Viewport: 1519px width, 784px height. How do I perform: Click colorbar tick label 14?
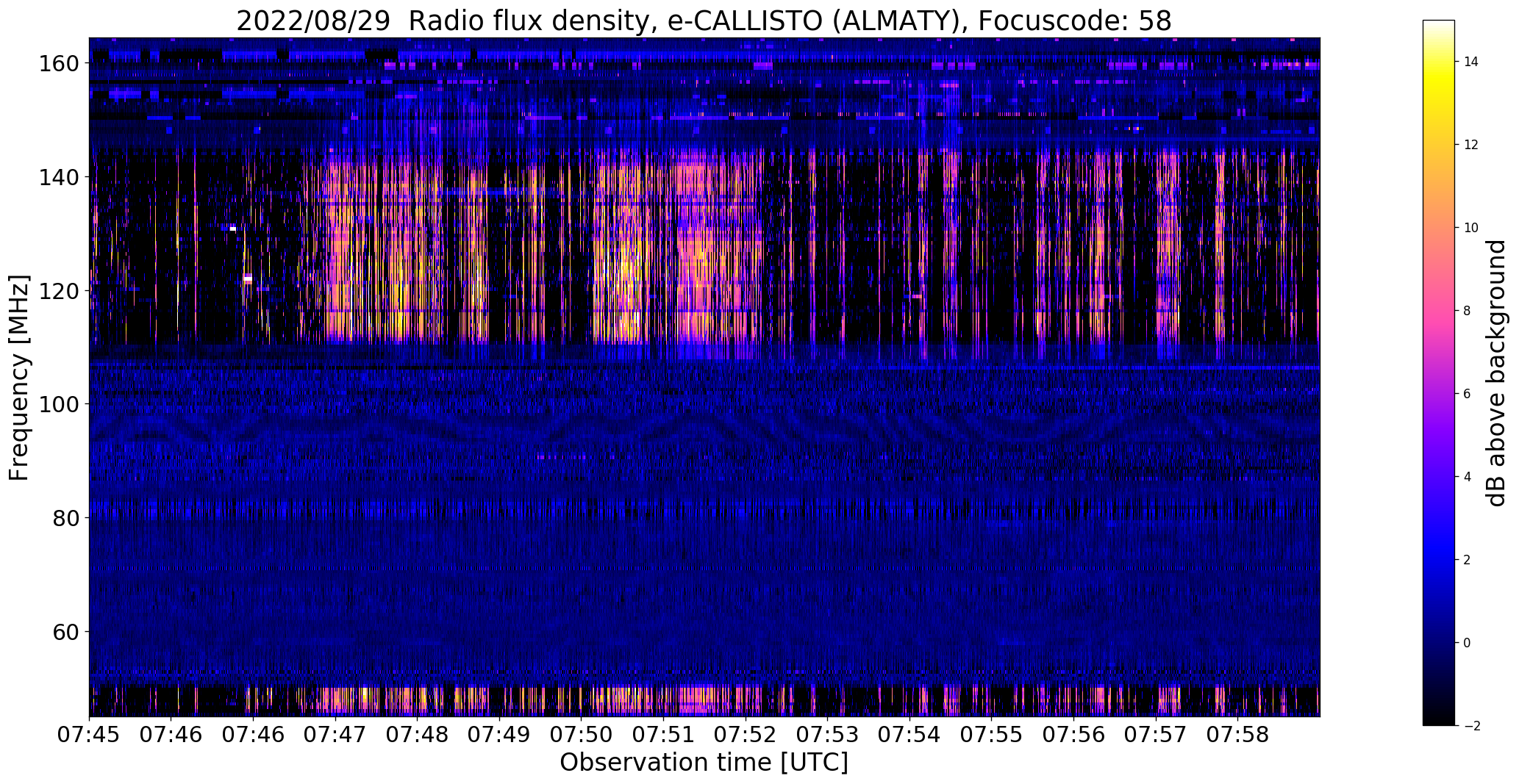click(1471, 62)
